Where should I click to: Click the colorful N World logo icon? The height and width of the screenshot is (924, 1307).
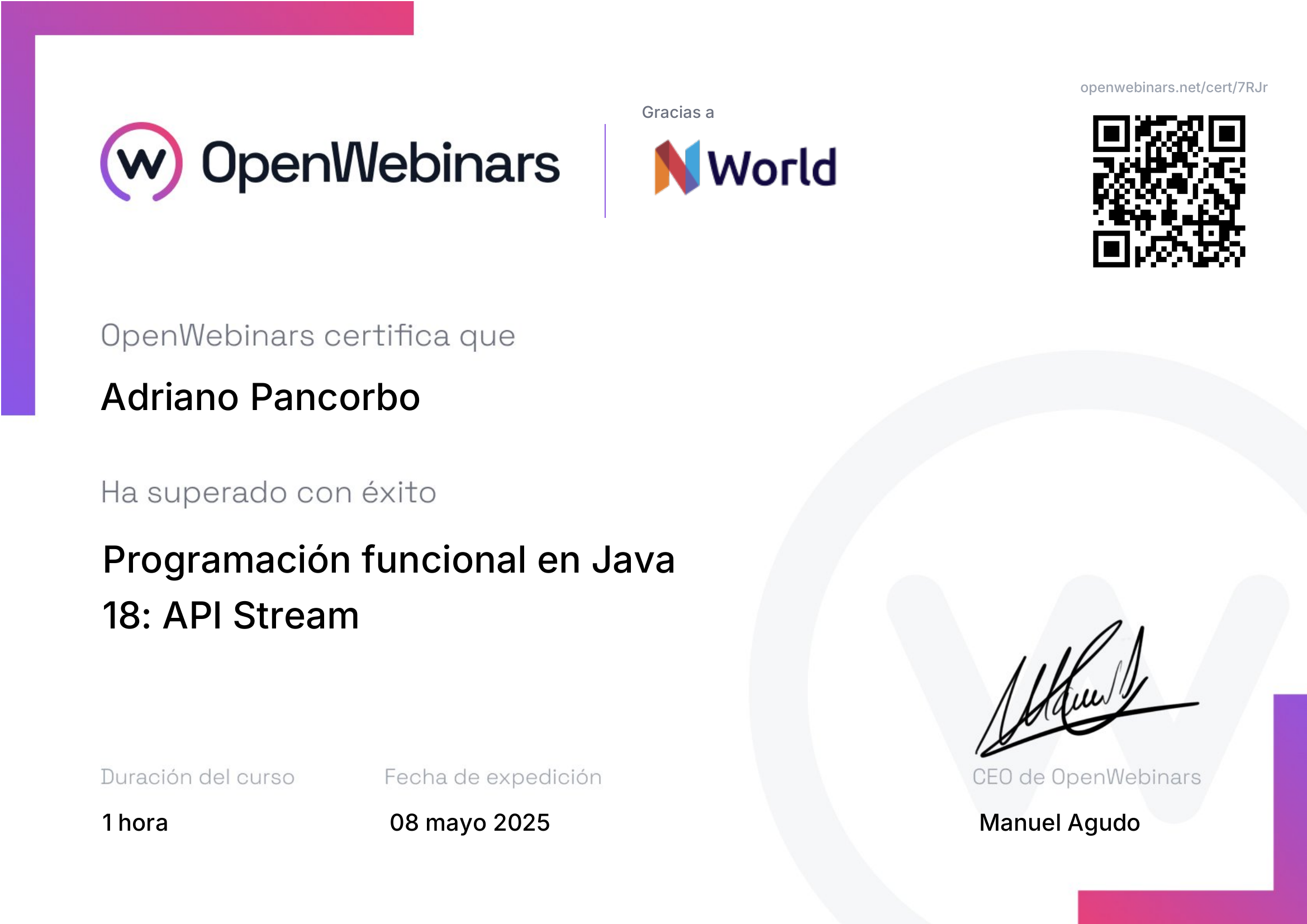click(x=676, y=167)
